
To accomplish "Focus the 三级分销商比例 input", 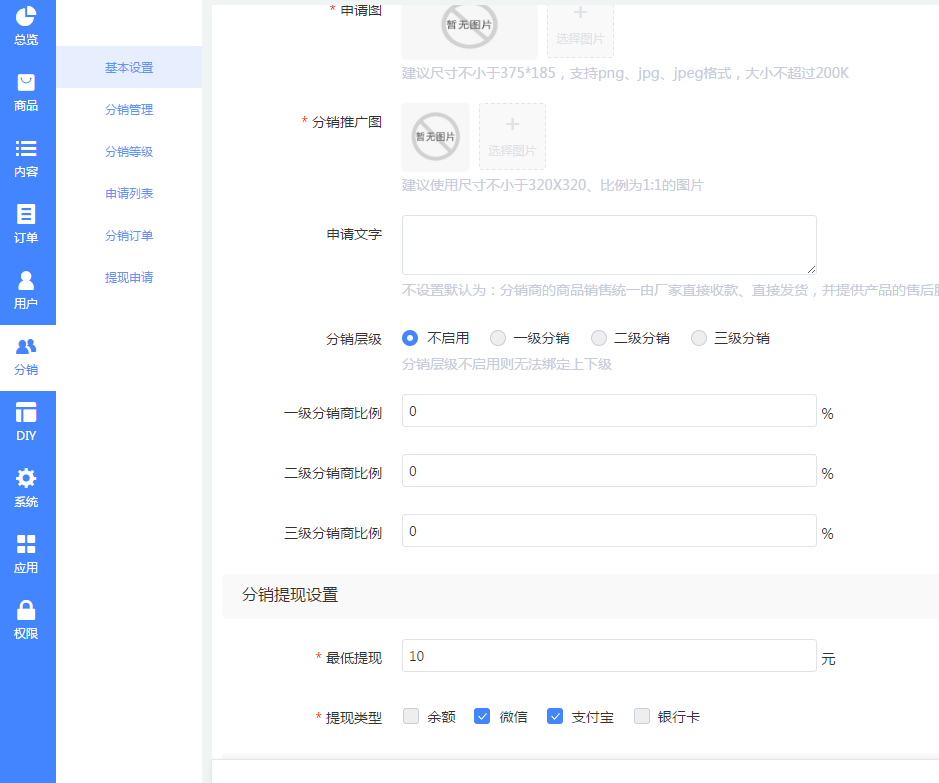I will [609, 530].
